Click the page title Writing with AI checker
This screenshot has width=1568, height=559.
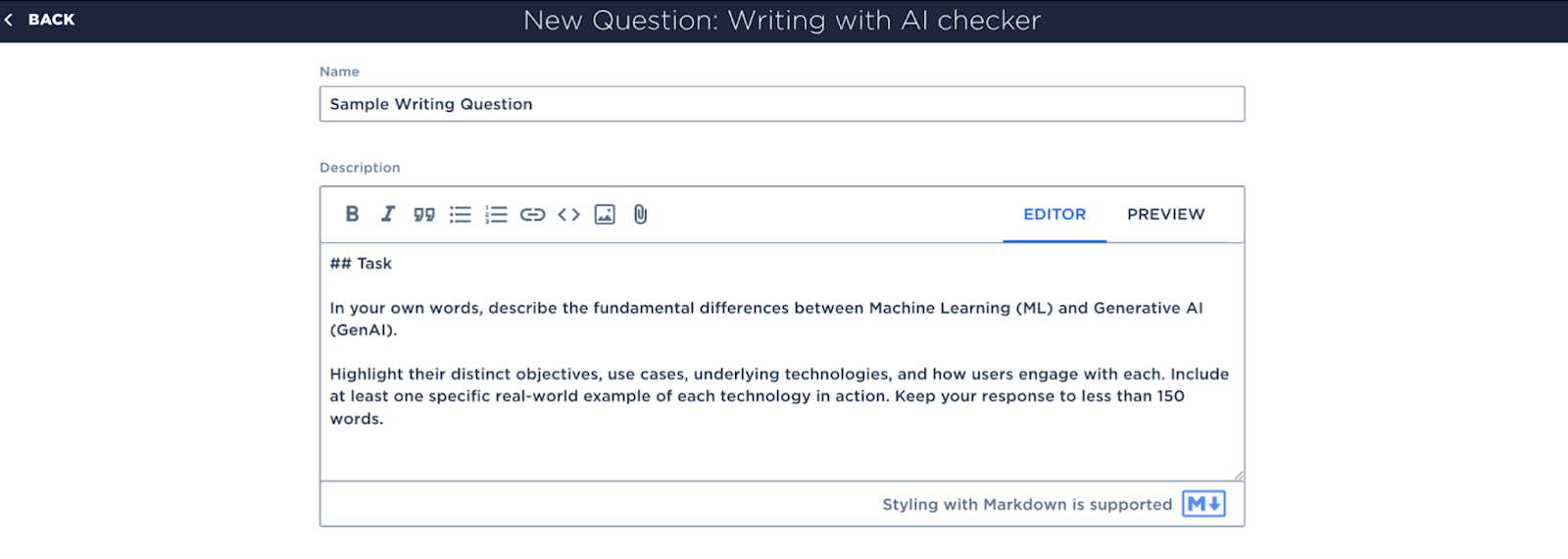point(884,20)
